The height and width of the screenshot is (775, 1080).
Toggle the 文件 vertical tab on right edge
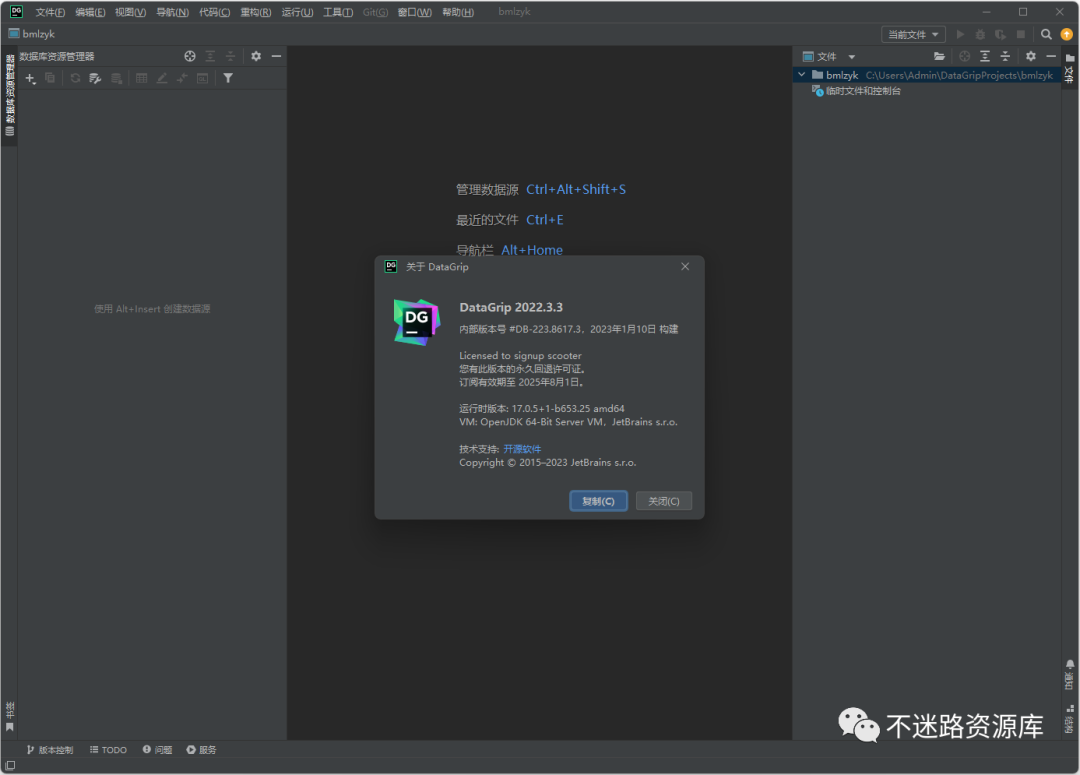pyautogui.click(x=1070, y=68)
